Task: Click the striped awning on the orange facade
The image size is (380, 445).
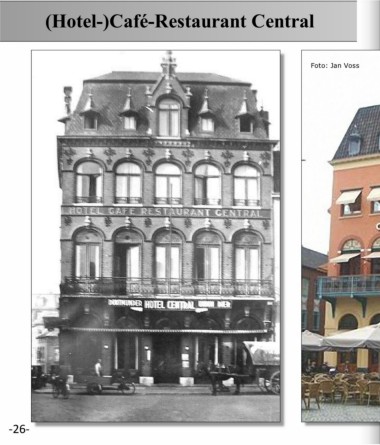Action: point(348,197)
